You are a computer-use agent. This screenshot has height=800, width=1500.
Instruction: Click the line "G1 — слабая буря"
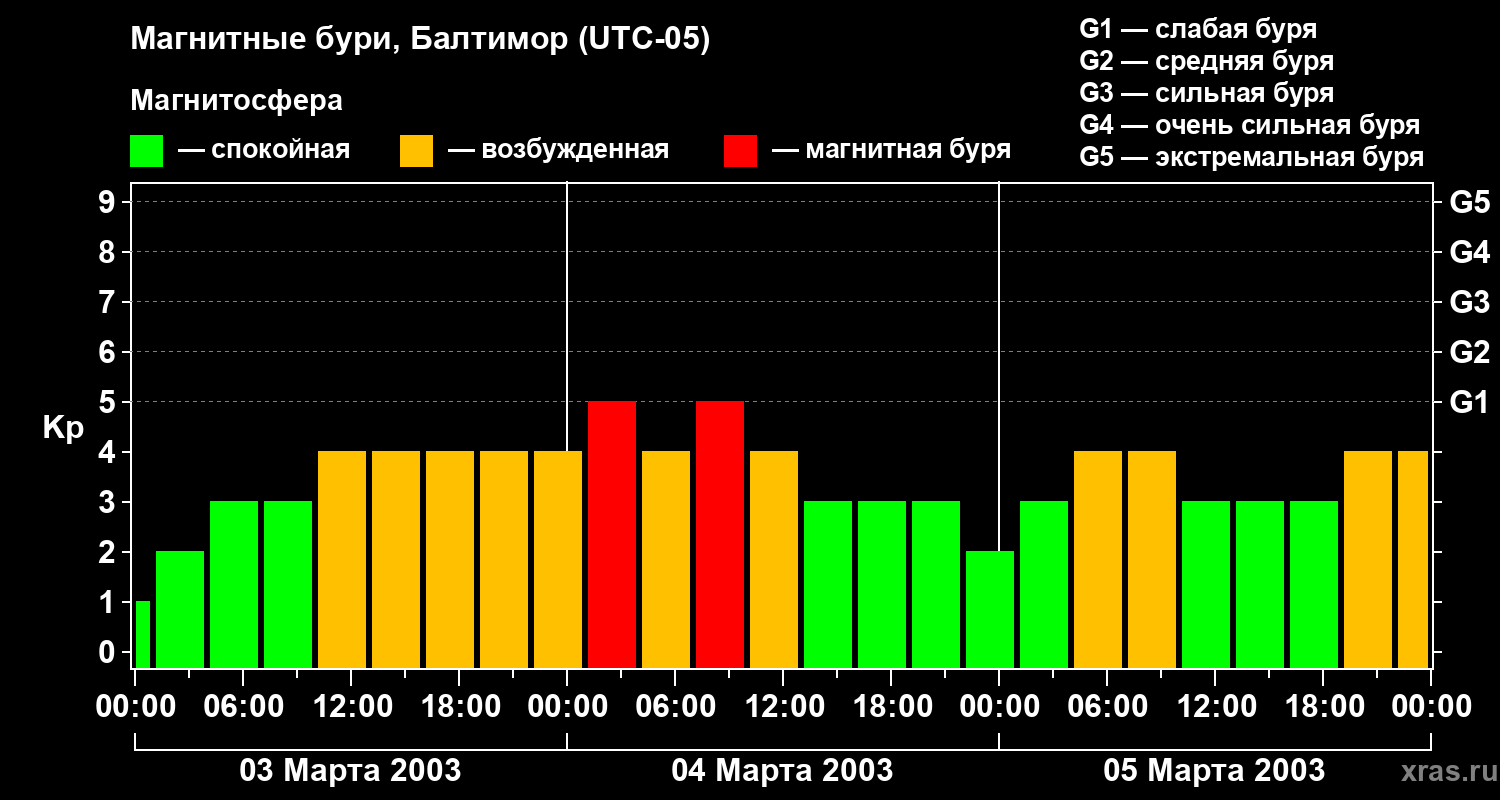pos(1198,29)
